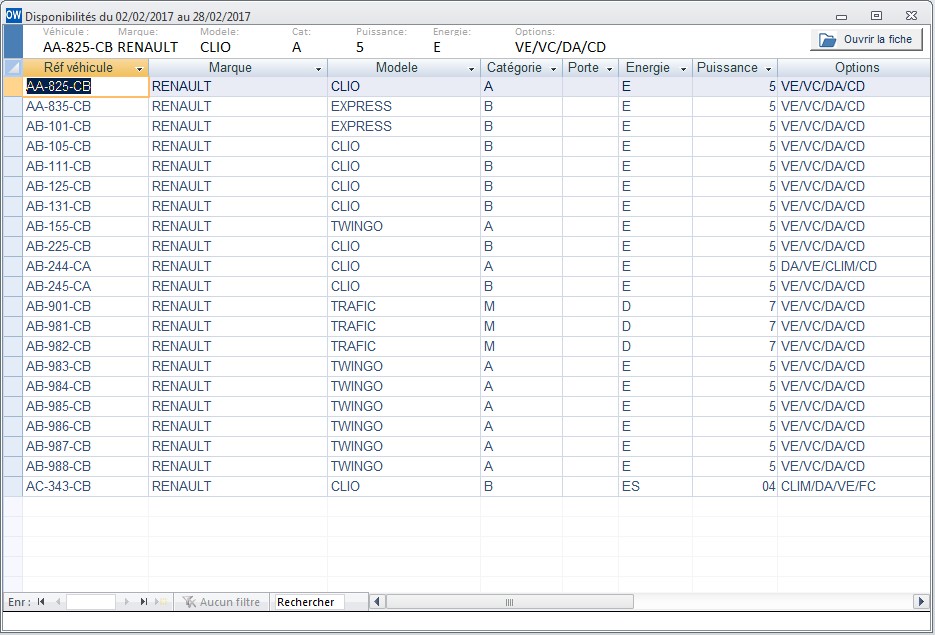The image size is (935, 635).
Task: Select the AB-225-CB reference cell
Action: coord(86,246)
